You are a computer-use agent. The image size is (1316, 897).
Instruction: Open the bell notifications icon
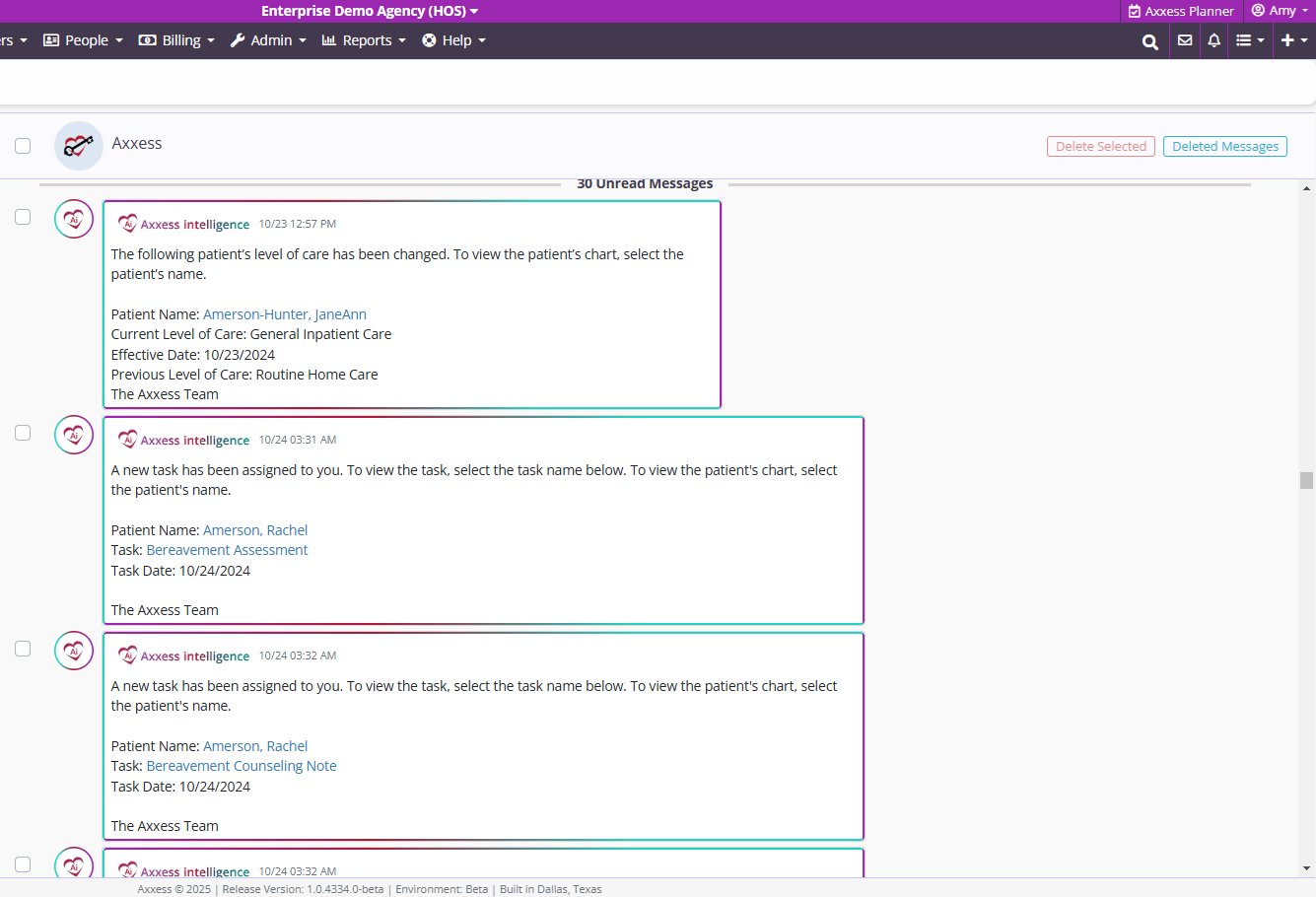click(1213, 40)
